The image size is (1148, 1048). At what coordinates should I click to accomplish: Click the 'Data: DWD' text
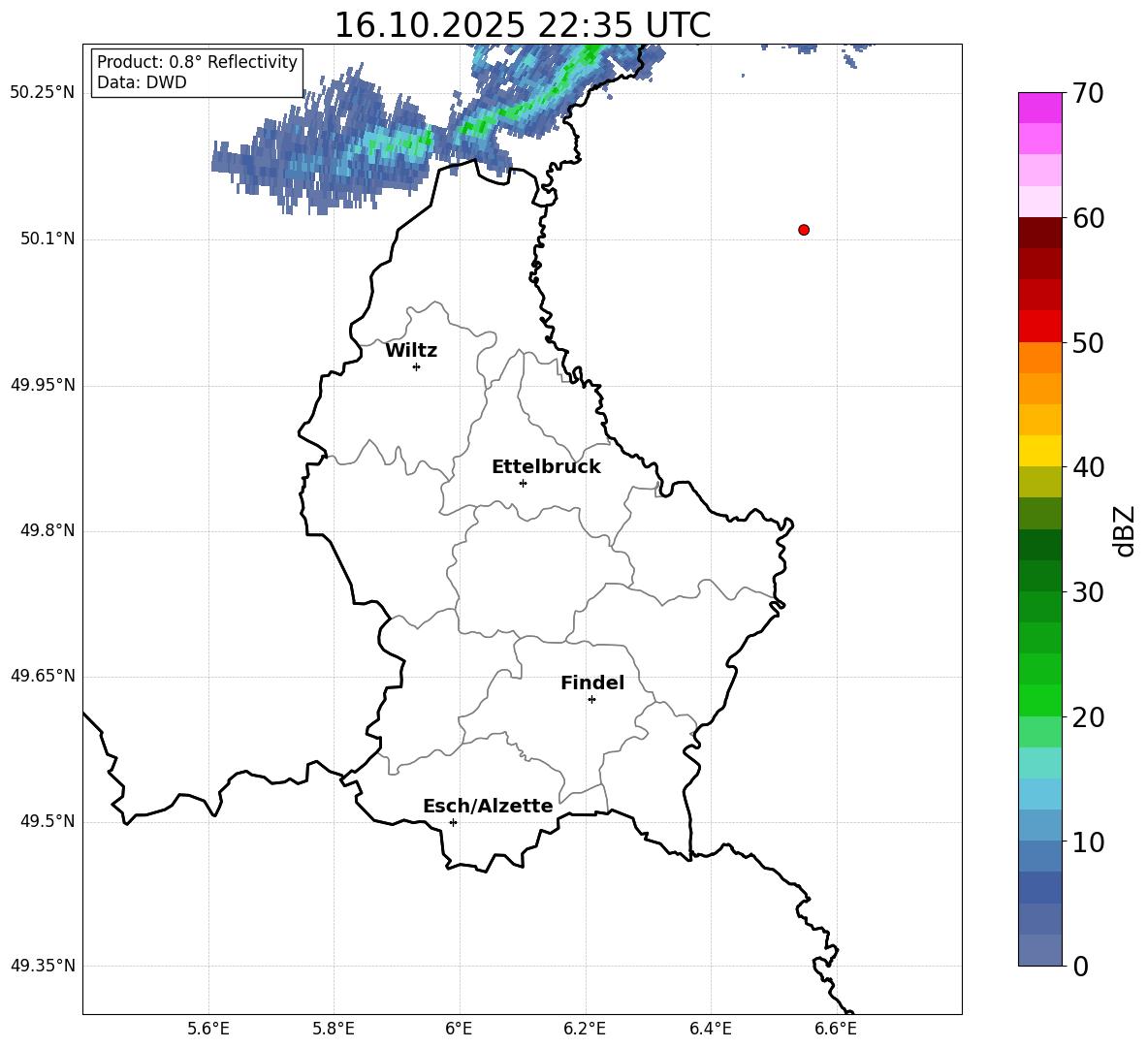142,82
